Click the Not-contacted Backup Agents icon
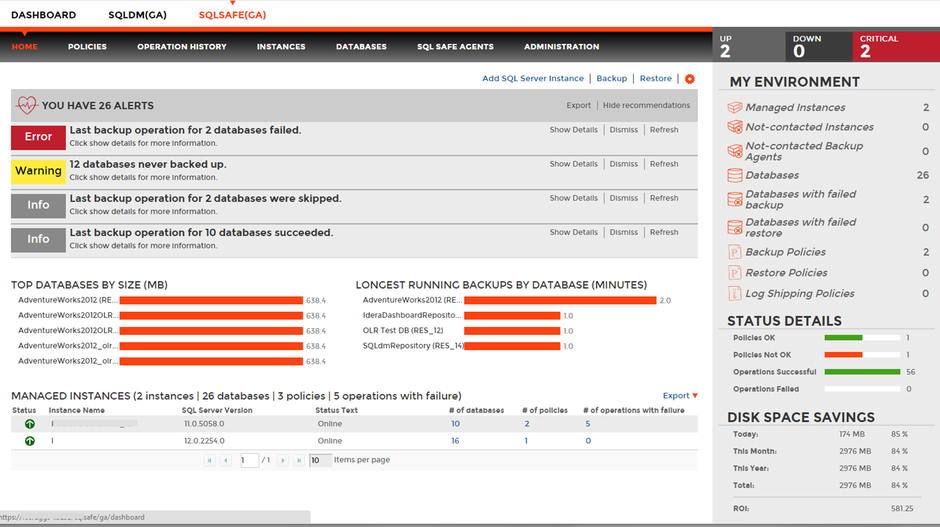 pyautogui.click(x=734, y=151)
